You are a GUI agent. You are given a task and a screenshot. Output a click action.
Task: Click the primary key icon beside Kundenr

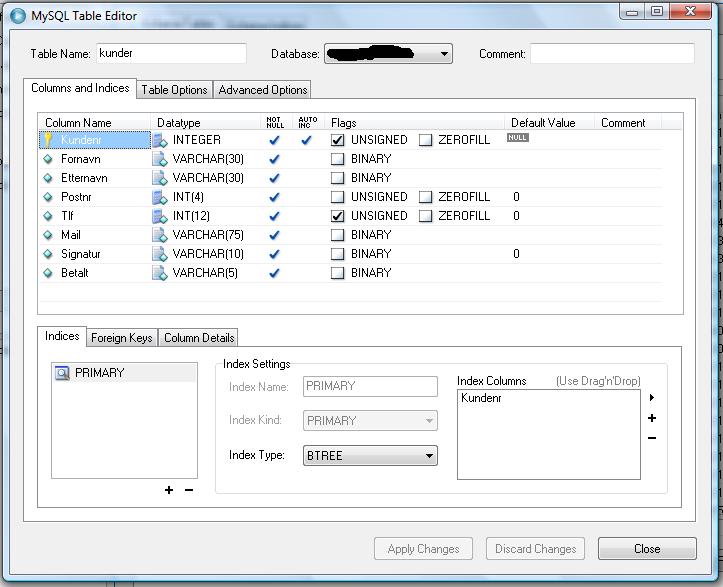(x=48, y=140)
